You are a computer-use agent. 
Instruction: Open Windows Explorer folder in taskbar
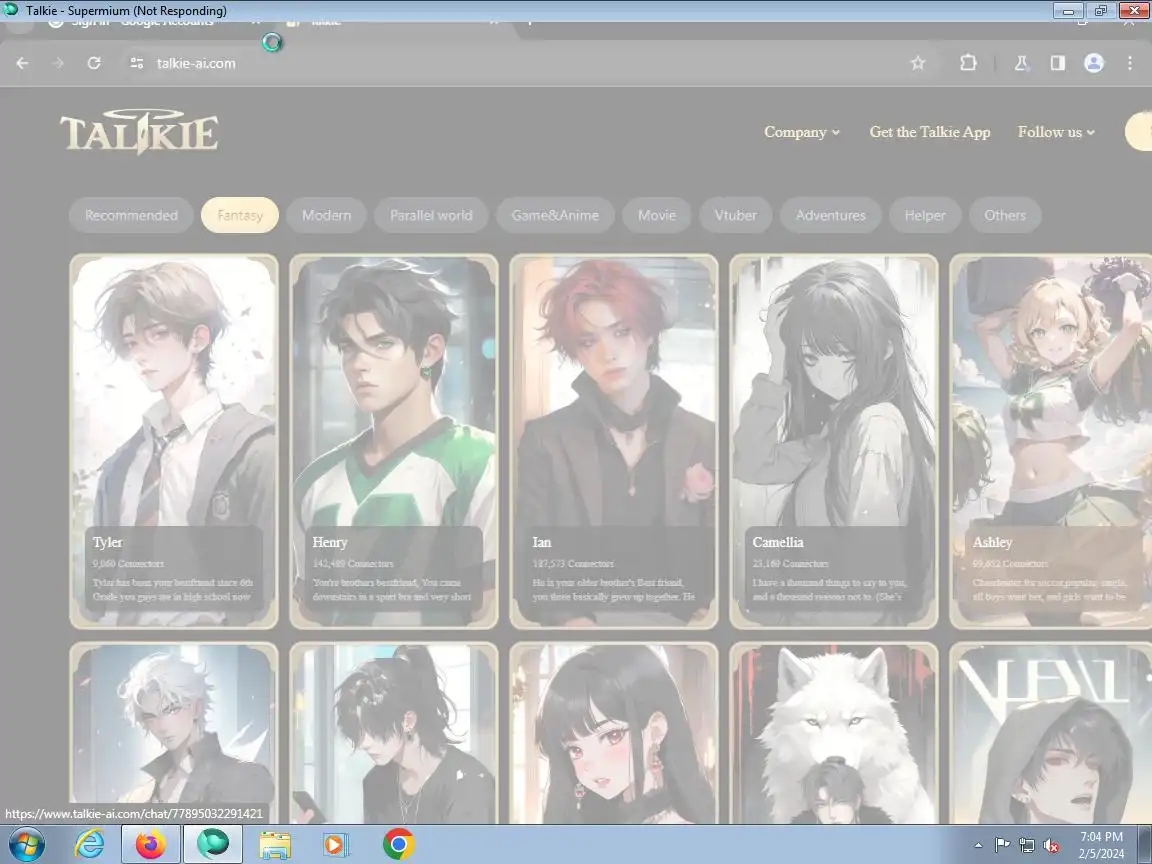pos(275,845)
